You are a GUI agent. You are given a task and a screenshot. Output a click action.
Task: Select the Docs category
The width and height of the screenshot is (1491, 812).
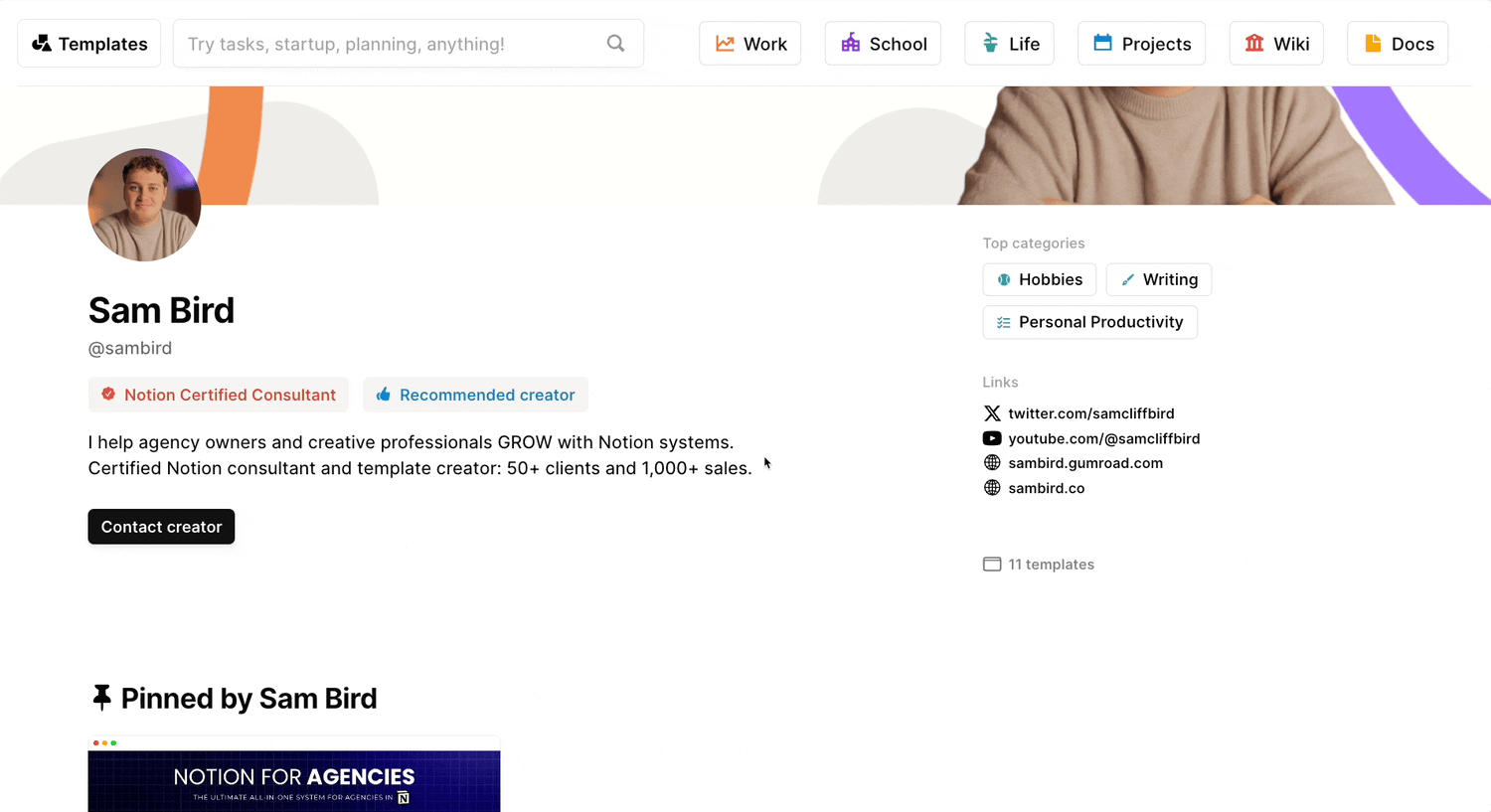pyautogui.click(x=1398, y=44)
